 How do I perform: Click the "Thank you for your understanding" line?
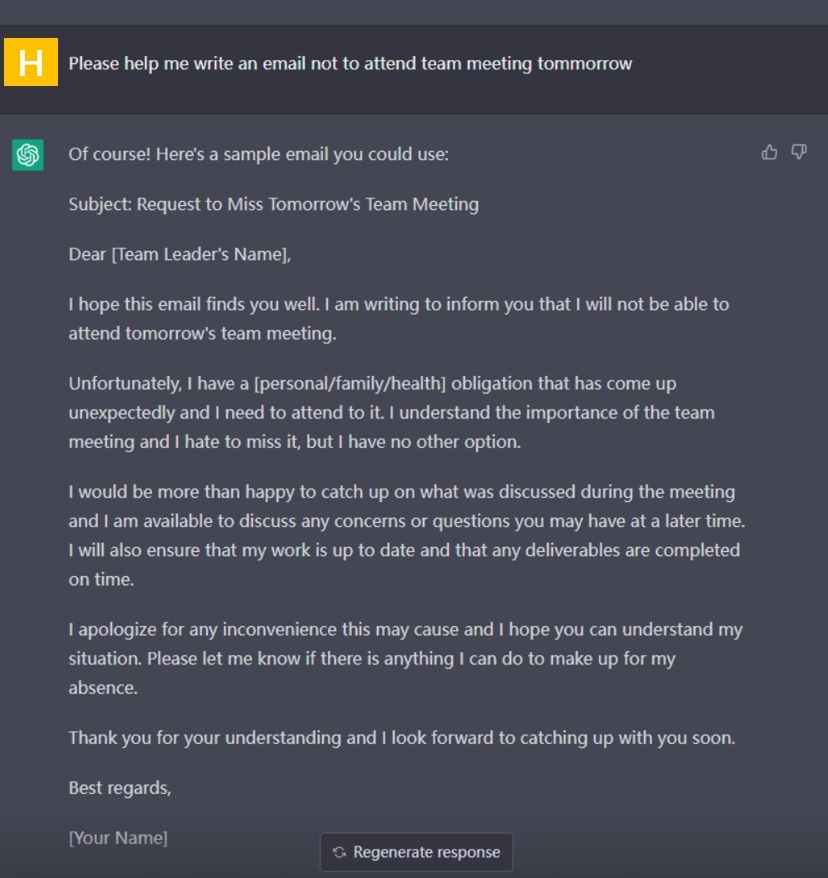401,738
